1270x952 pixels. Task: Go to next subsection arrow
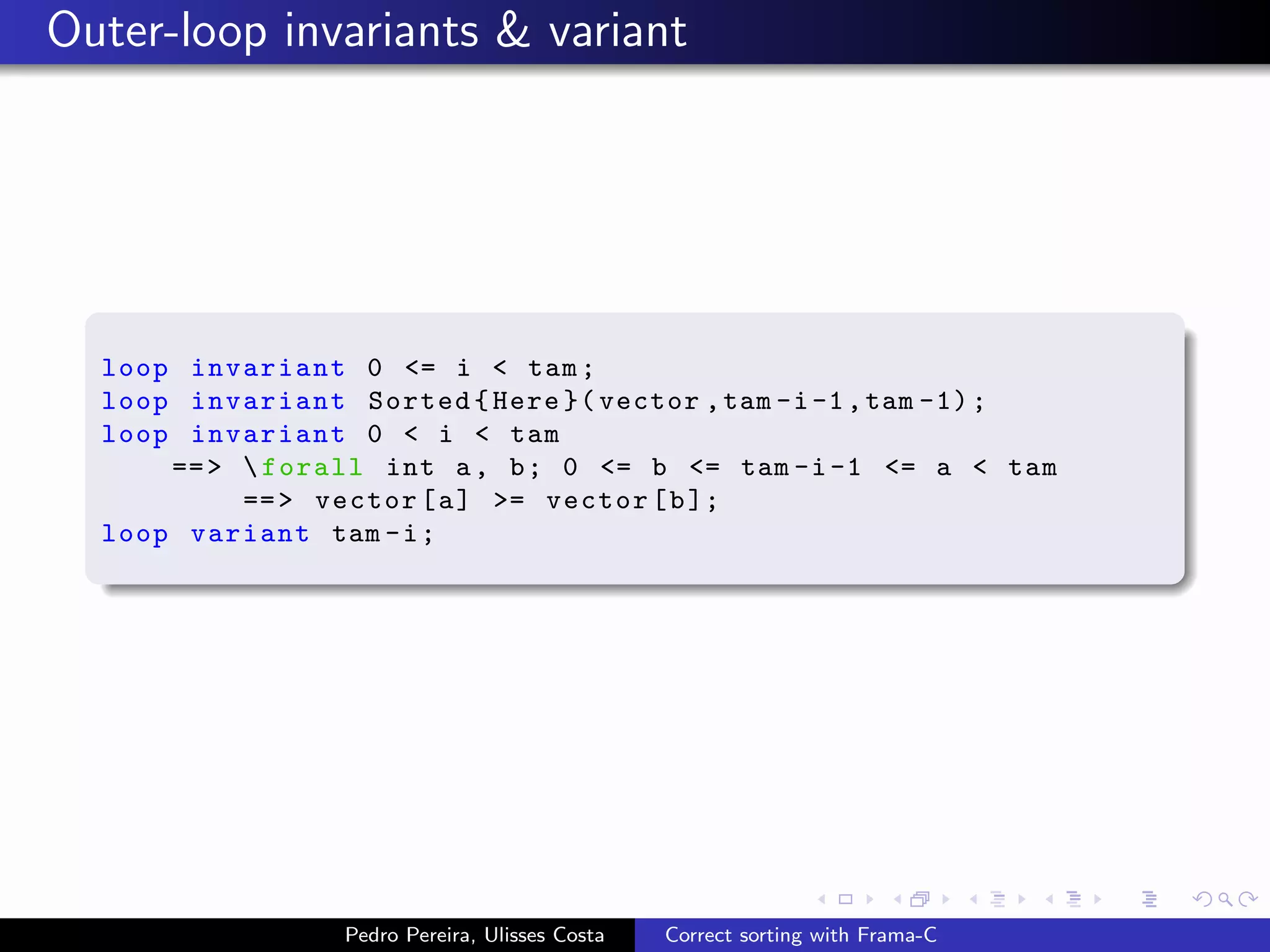(x=1022, y=899)
